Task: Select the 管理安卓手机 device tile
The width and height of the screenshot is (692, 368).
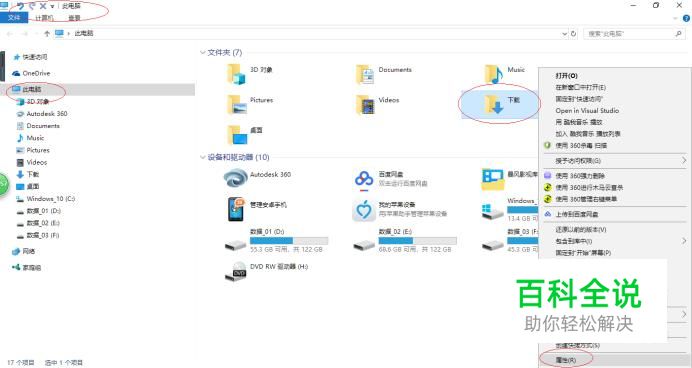Action: (x=257, y=209)
